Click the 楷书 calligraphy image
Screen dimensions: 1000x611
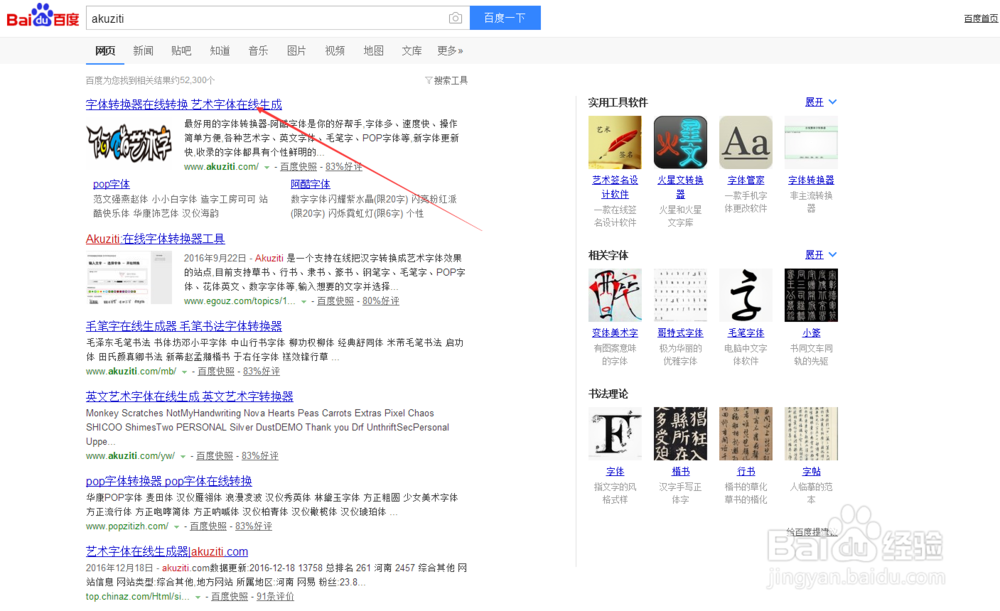pyautogui.click(x=680, y=434)
